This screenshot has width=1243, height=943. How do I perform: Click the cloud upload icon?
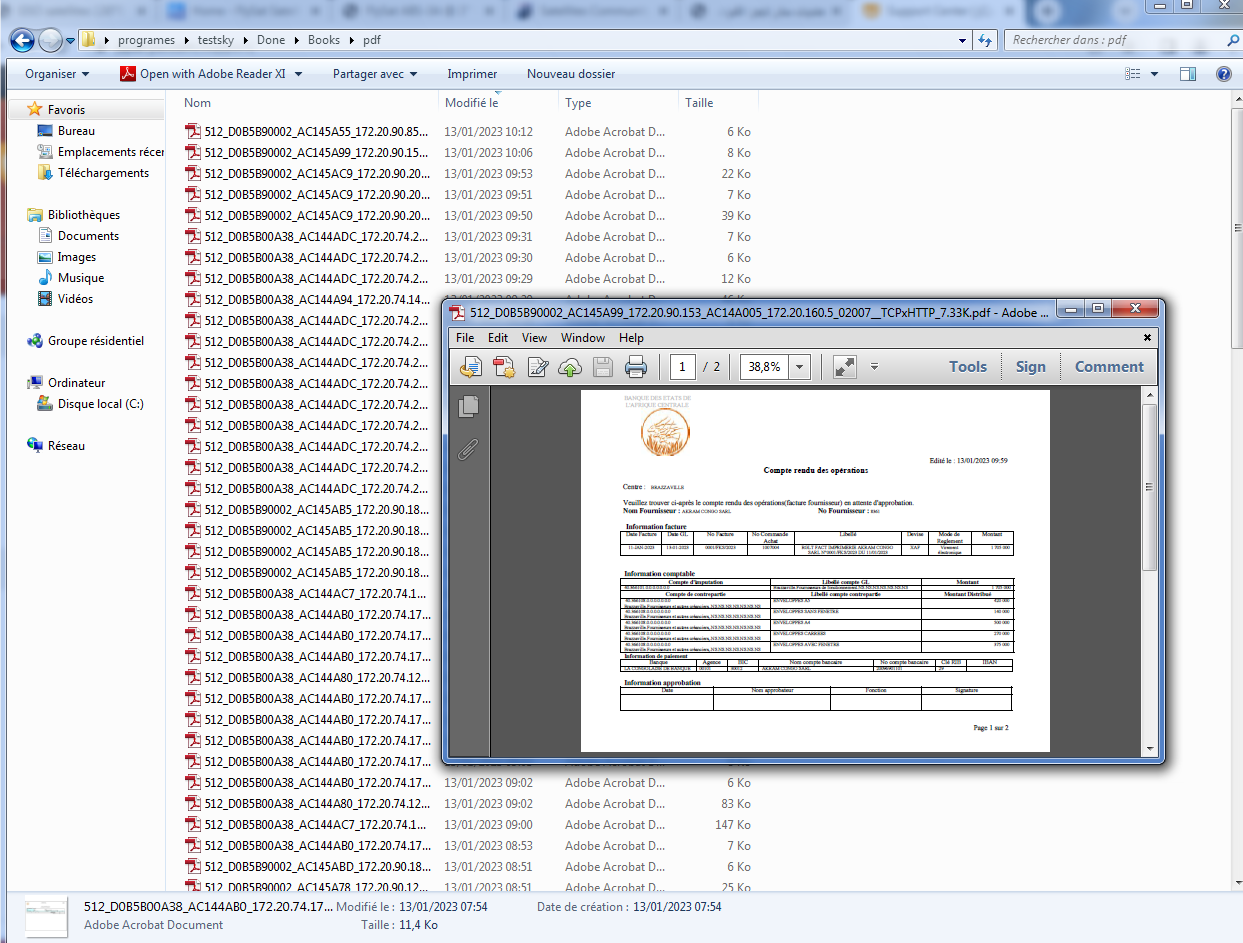pyautogui.click(x=570, y=367)
